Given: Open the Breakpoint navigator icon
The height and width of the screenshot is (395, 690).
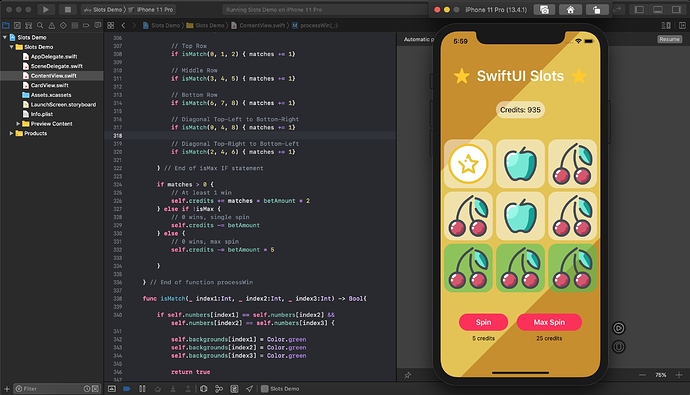Looking at the screenshot, I should point(86,26).
